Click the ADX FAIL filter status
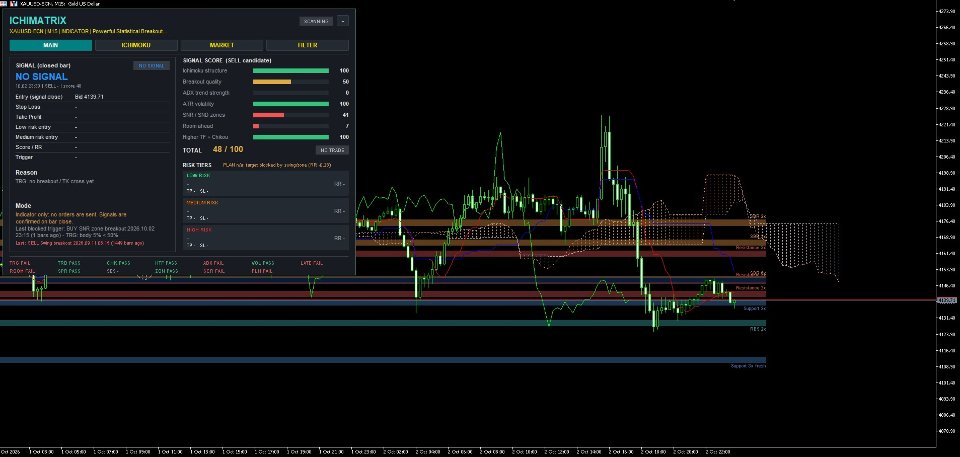960x457 pixels. tap(213, 263)
